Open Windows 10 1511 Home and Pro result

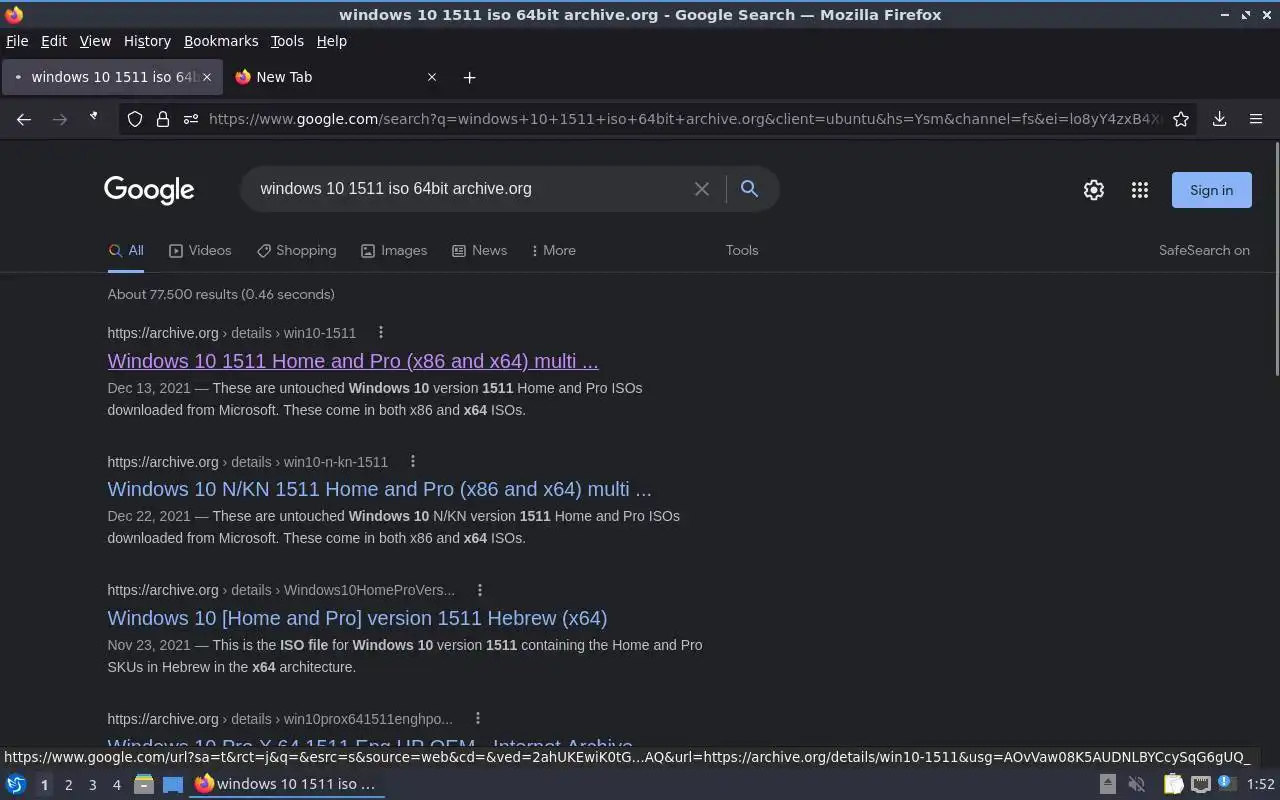point(353,361)
